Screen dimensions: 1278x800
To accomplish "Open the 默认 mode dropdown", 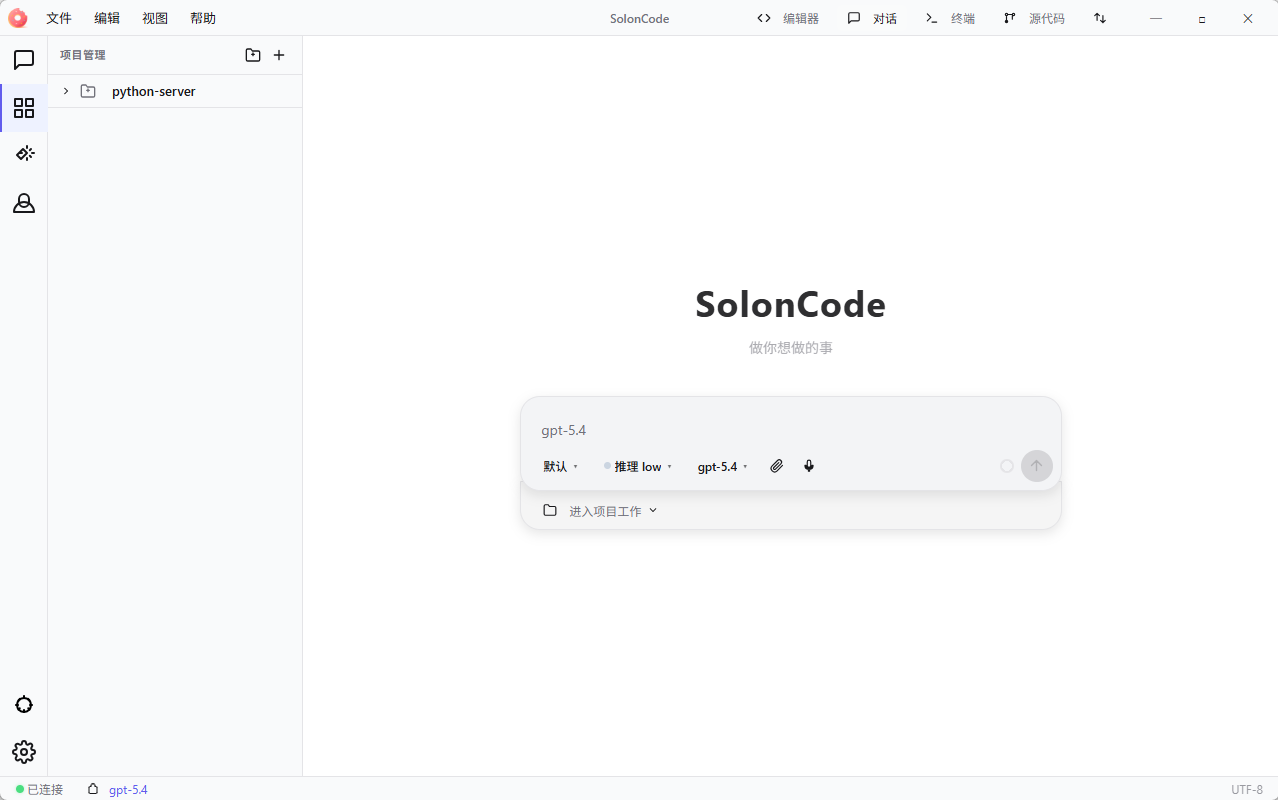I will 561,466.
